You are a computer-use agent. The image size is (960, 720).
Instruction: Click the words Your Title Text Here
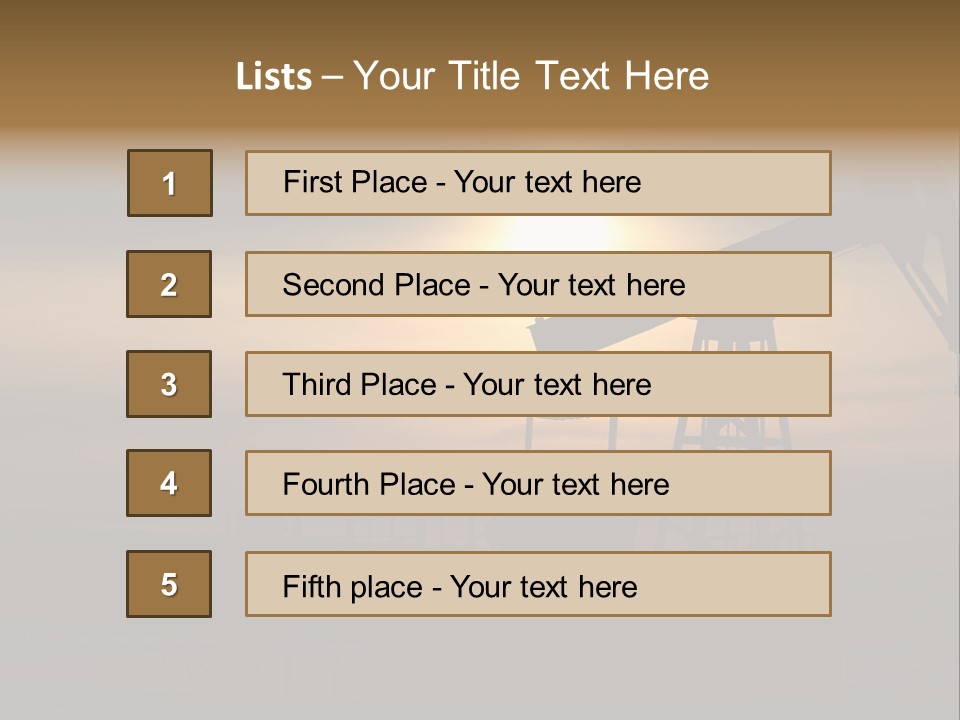coord(531,76)
